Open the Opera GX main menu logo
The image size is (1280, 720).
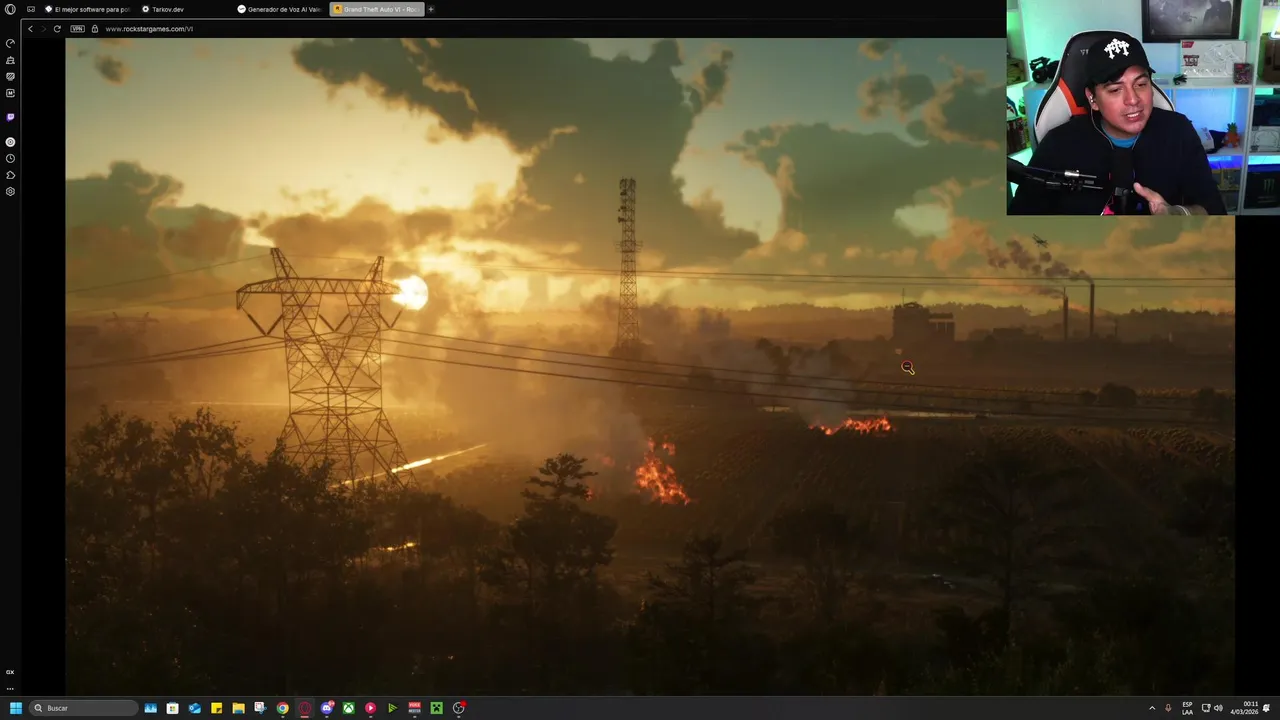click(x=10, y=9)
